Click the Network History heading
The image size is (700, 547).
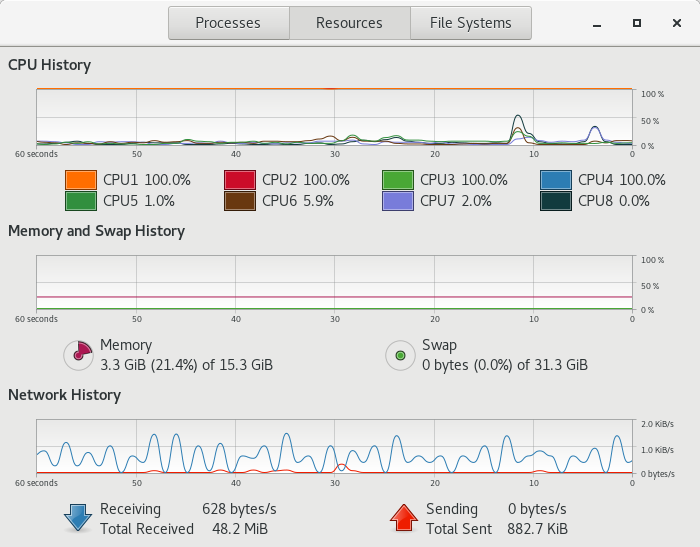coord(65,395)
